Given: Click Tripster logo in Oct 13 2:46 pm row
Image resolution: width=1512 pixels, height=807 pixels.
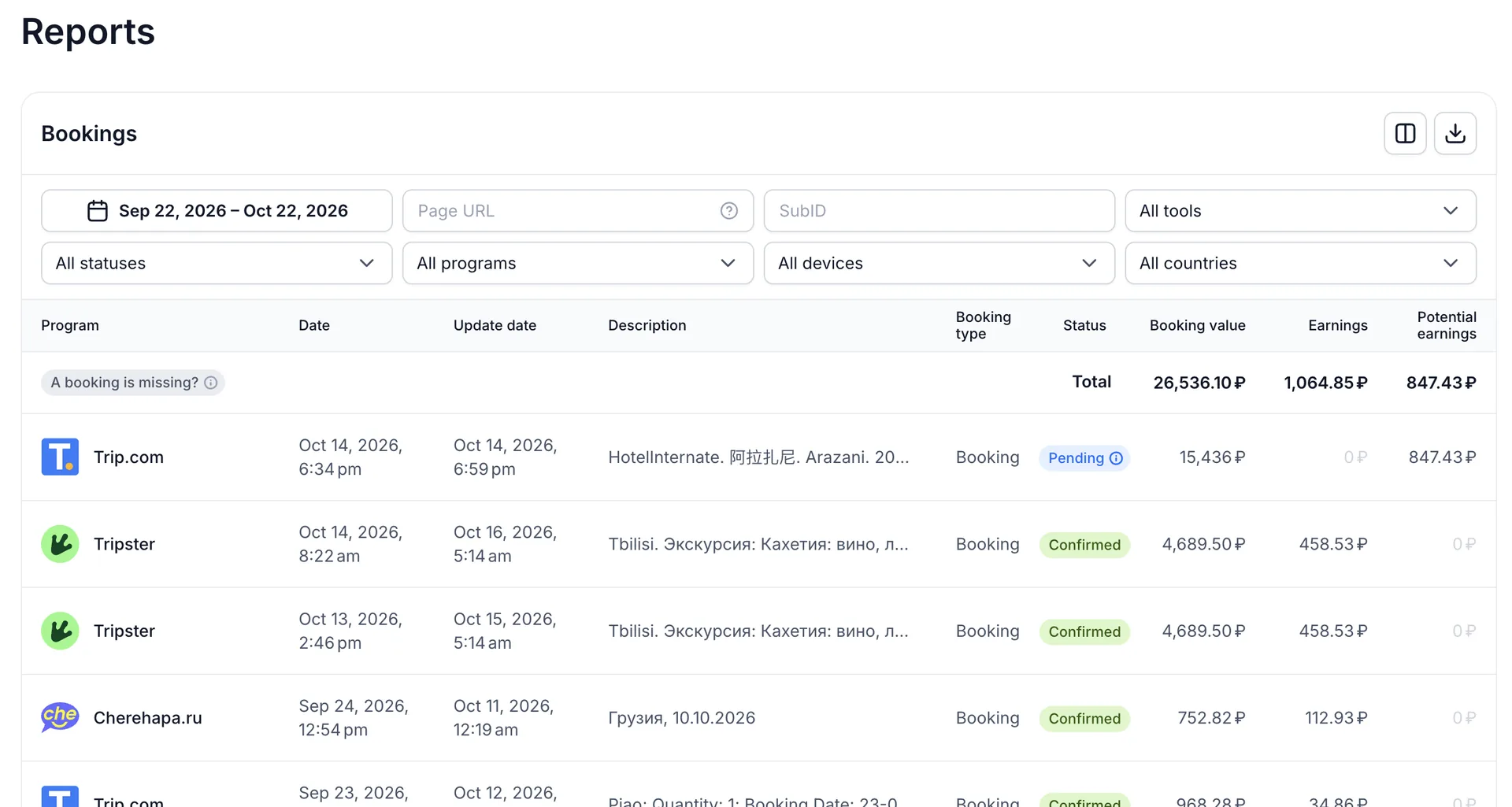Looking at the screenshot, I should (60, 631).
